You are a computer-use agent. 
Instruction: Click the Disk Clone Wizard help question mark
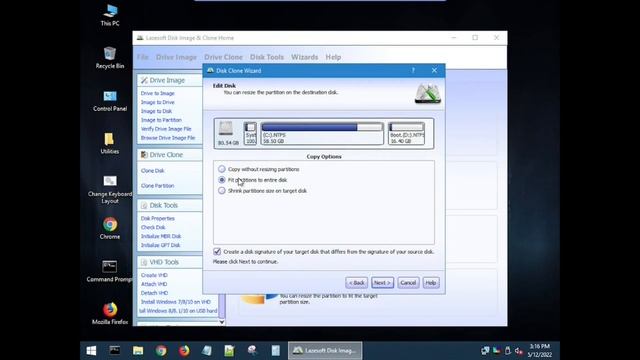point(413,71)
